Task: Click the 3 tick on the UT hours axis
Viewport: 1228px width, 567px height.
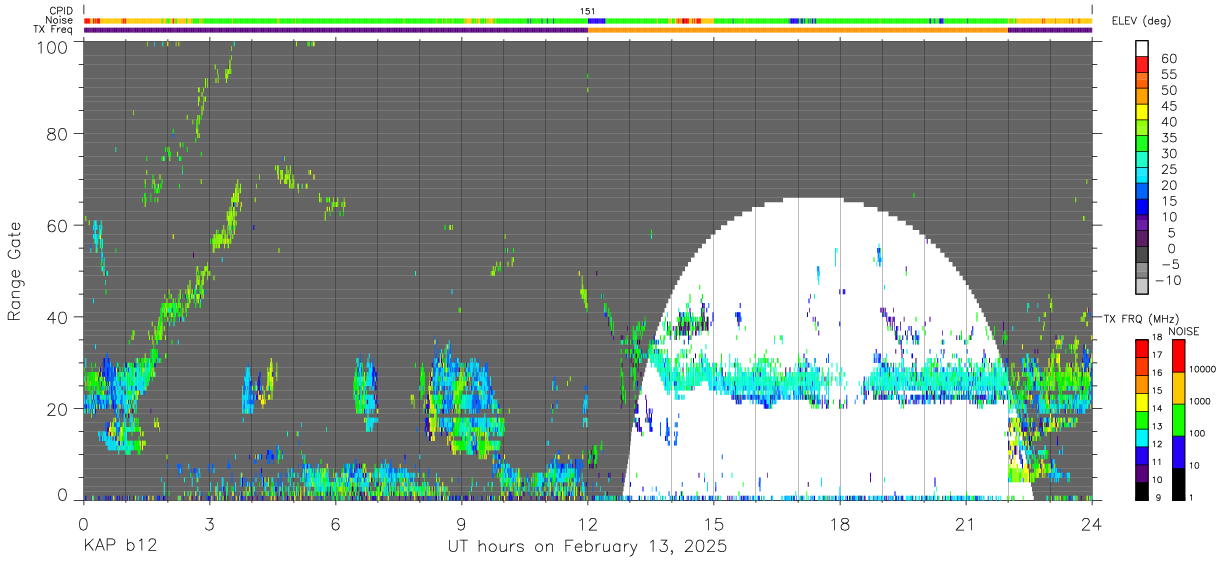Action: [x=209, y=523]
